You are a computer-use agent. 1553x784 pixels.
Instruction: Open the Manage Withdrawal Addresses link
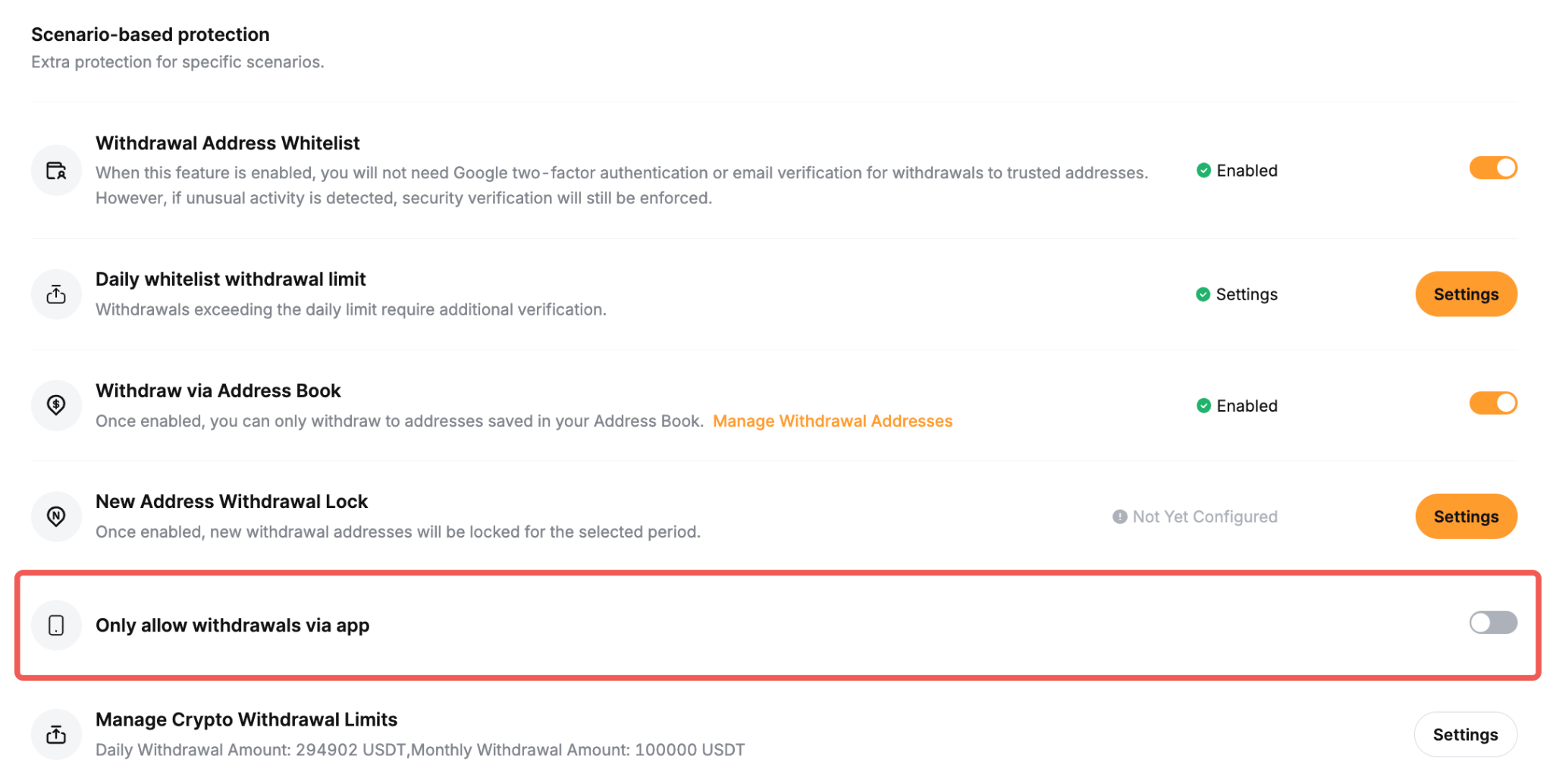pyautogui.click(x=832, y=421)
